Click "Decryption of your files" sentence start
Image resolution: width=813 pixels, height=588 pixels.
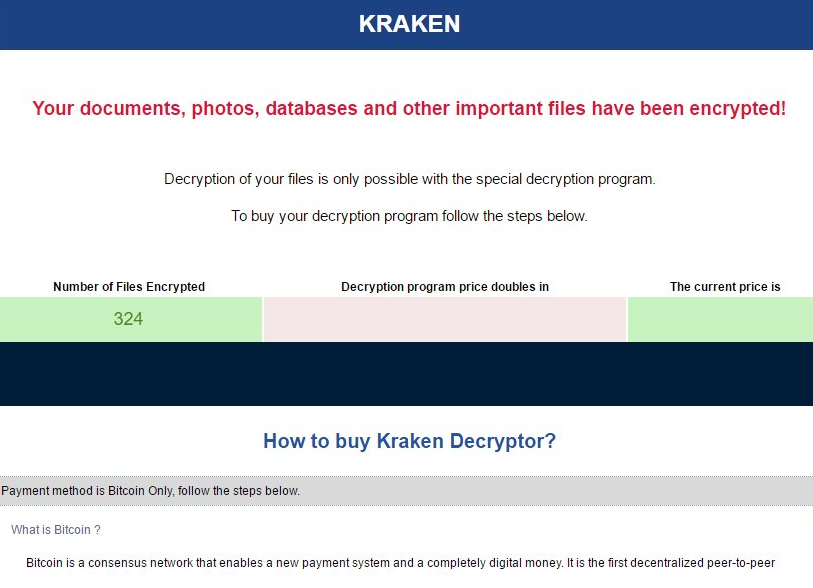[244, 180]
